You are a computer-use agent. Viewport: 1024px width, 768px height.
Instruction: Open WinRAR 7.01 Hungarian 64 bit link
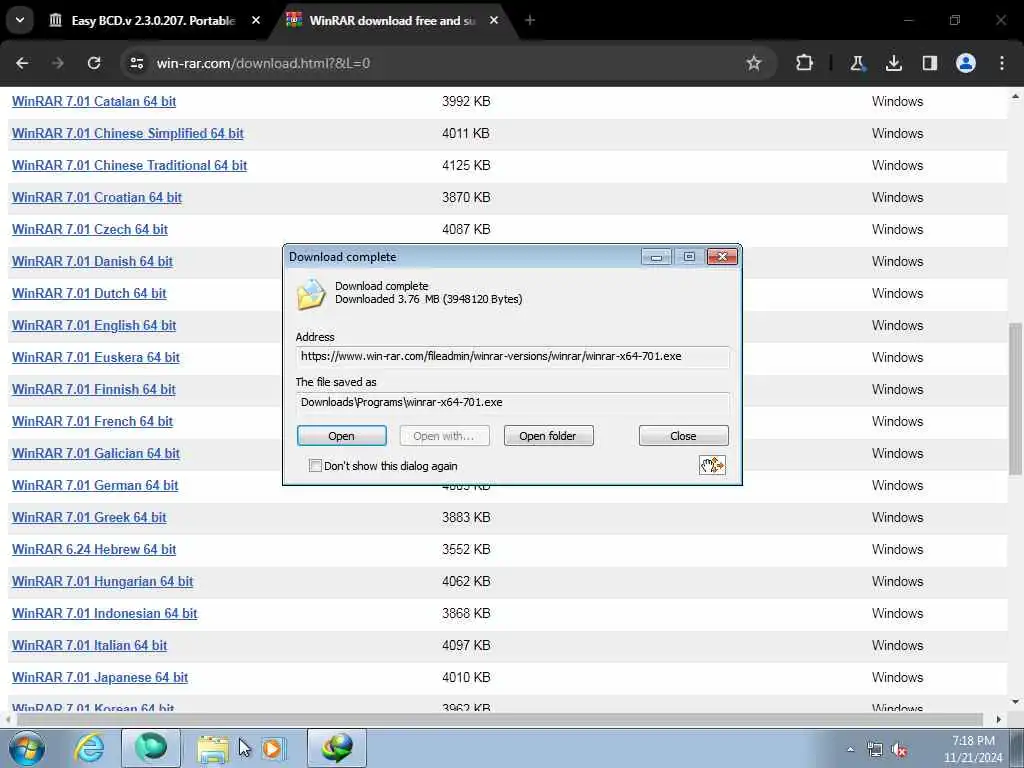pyautogui.click(x=103, y=581)
